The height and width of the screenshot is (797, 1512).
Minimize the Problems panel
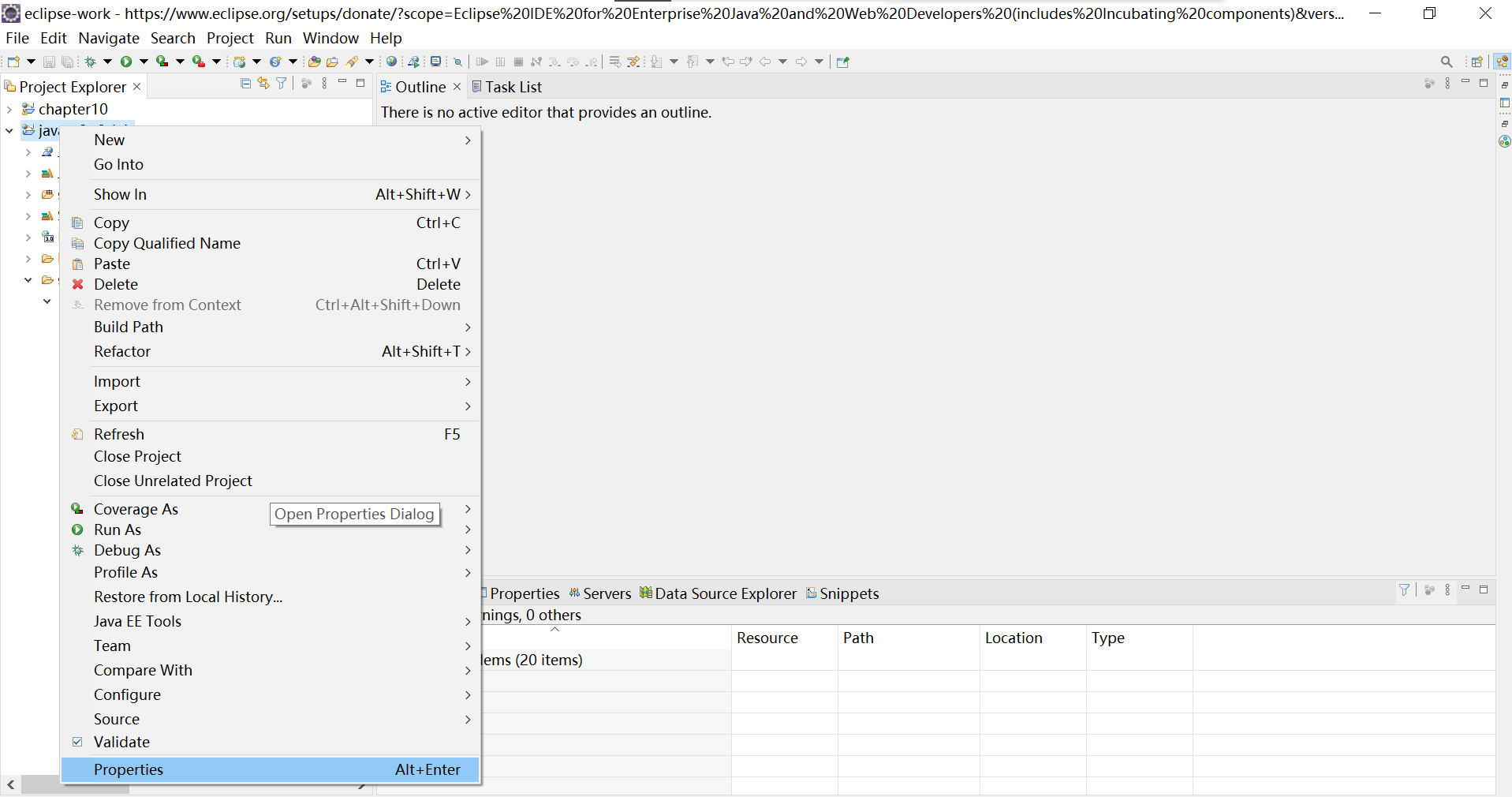pos(1465,589)
